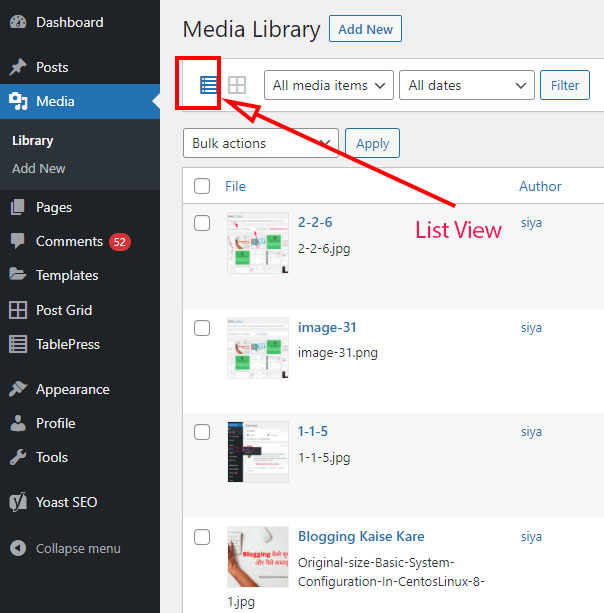Open the Bulk actions dropdown
604x613 pixels.
pyautogui.click(x=261, y=143)
